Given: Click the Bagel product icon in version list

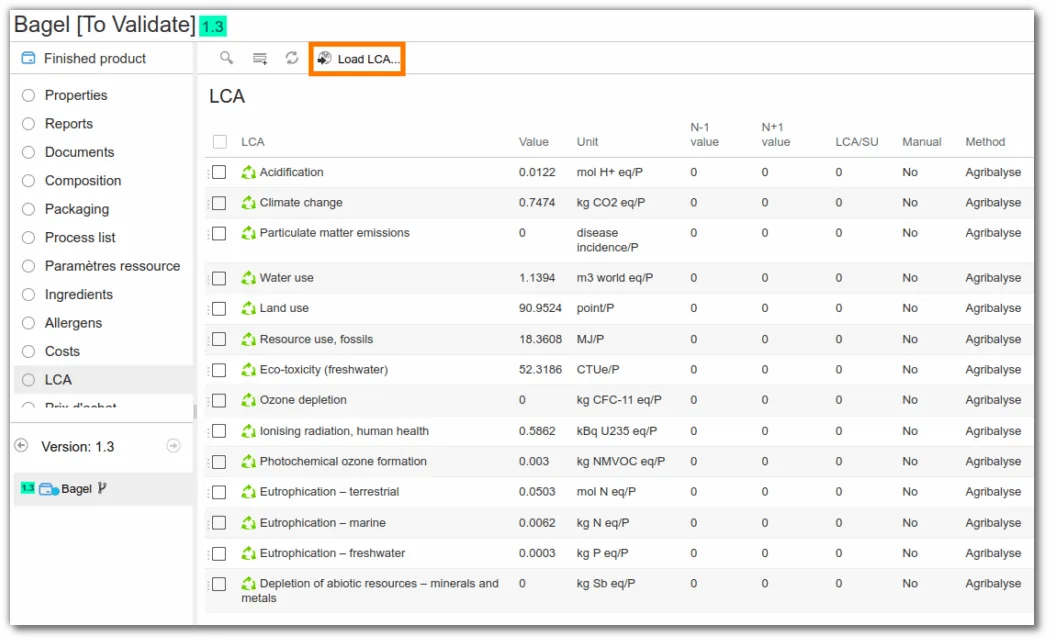Looking at the screenshot, I should (x=49, y=489).
